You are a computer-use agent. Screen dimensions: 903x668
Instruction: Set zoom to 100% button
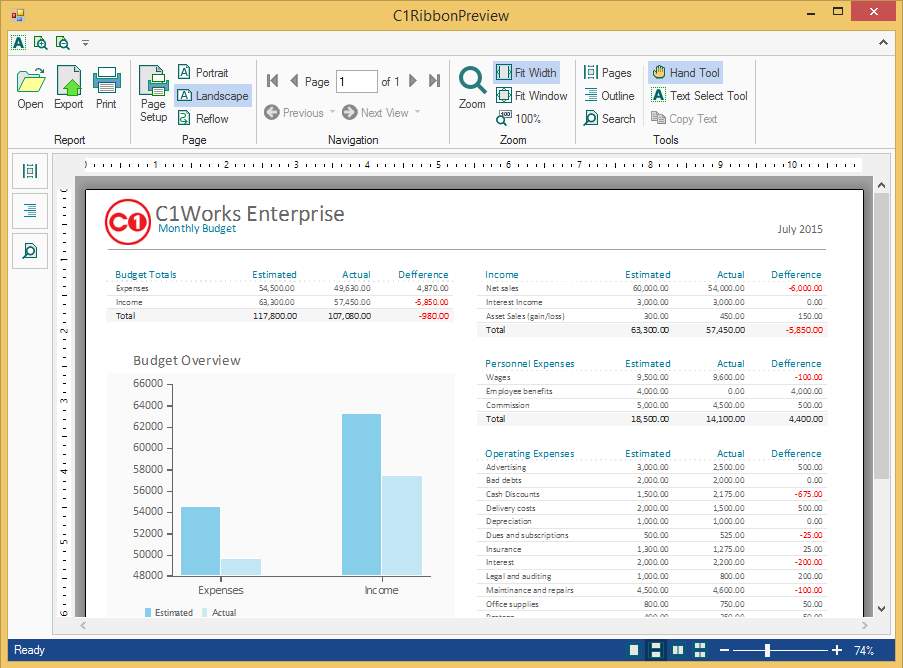[518, 118]
